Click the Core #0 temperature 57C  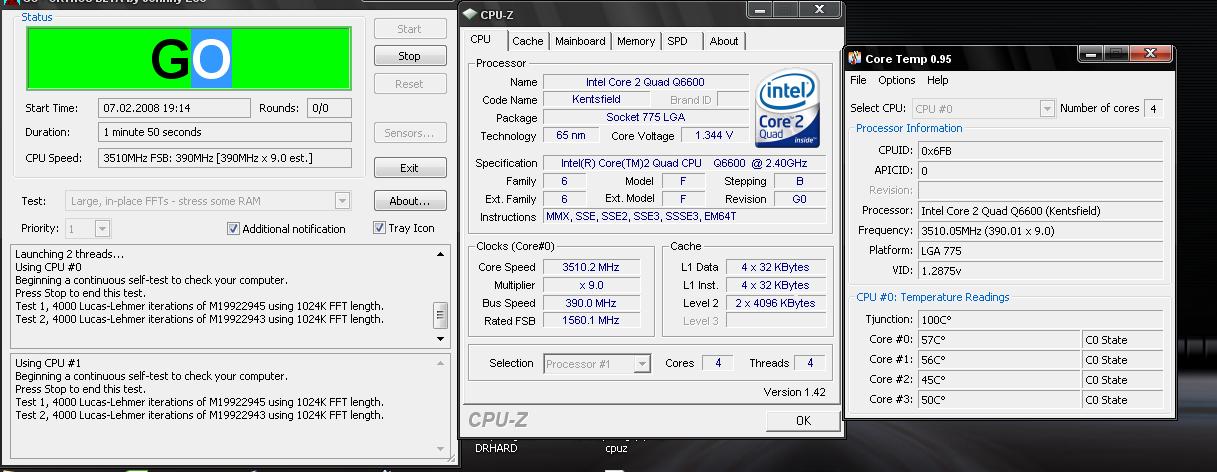[x=999, y=339]
